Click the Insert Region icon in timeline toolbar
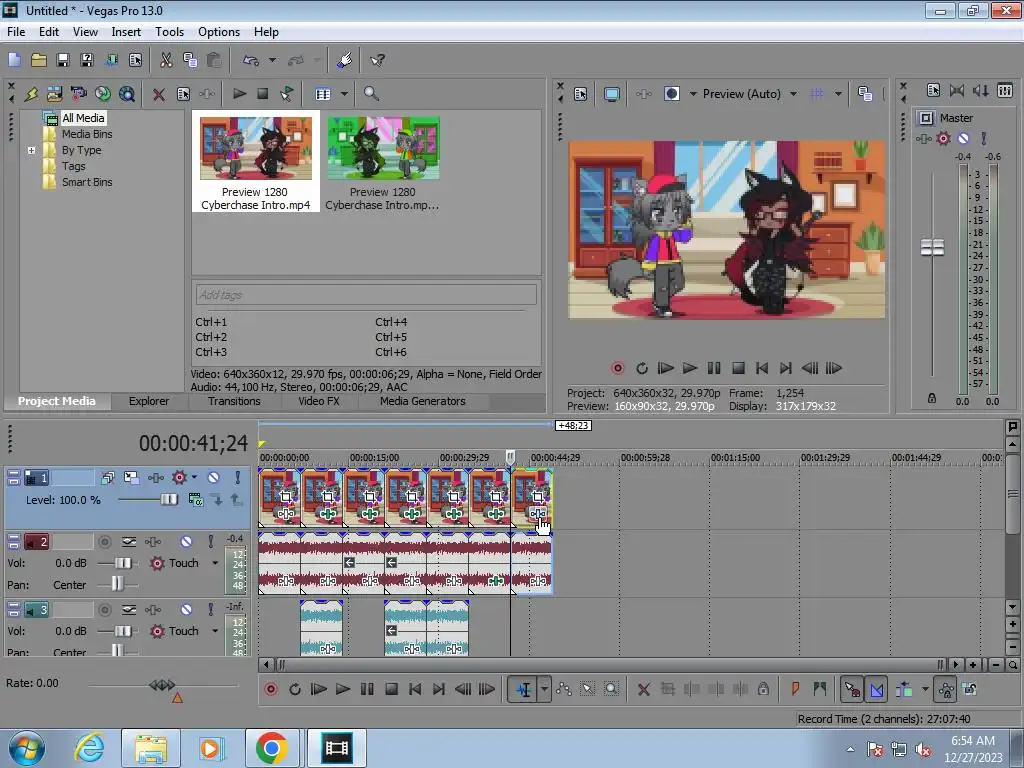 pyautogui.click(x=819, y=689)
